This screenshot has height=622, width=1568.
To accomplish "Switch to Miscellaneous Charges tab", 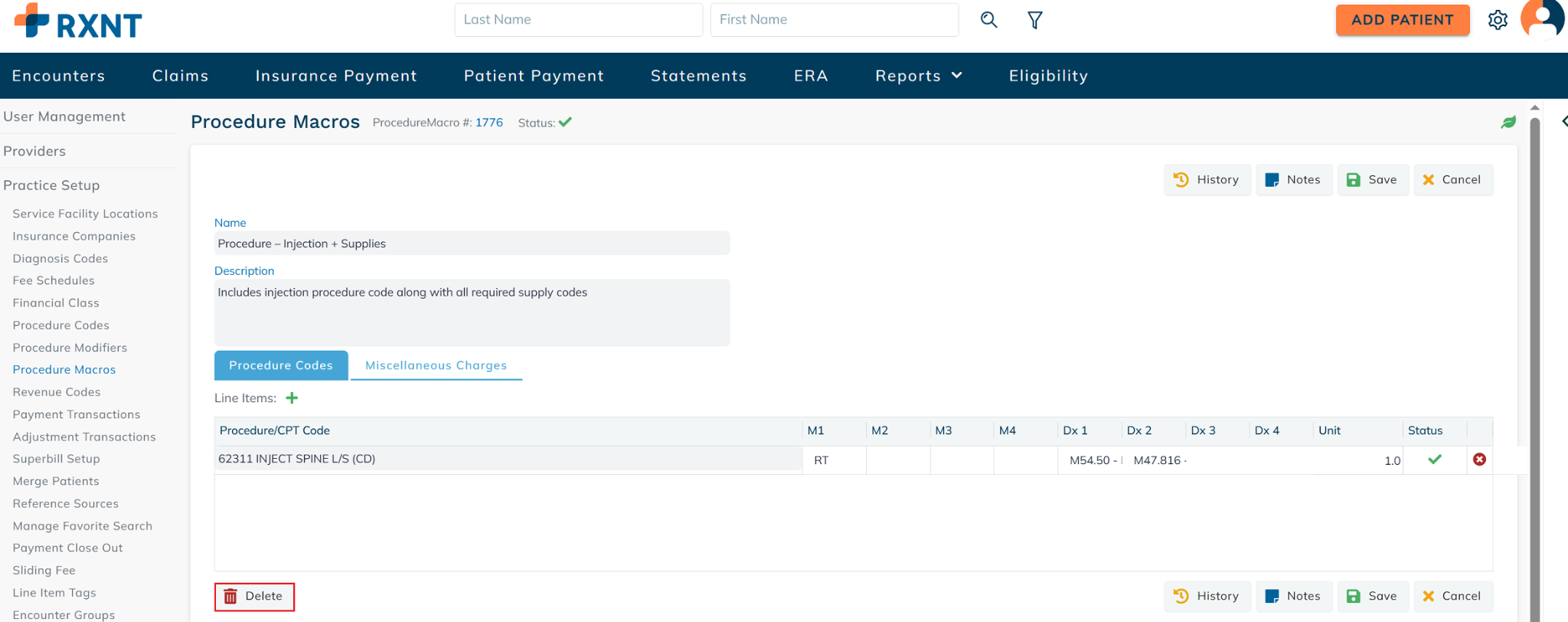I will click(x=436, y=365).
